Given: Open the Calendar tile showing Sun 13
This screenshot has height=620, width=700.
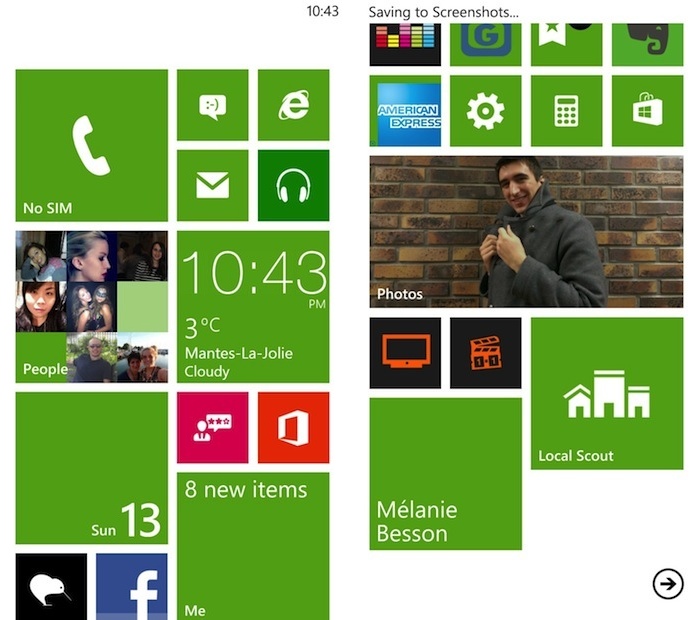Looking at the screenshot, I should coord(92,468).
